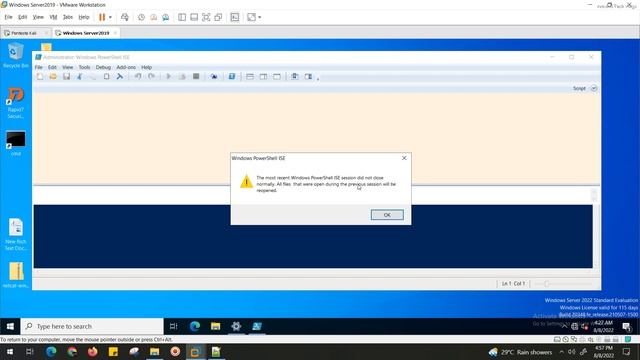Click VMware console view icon
Screen dimensions: 640x360
[x=235, y=17]
